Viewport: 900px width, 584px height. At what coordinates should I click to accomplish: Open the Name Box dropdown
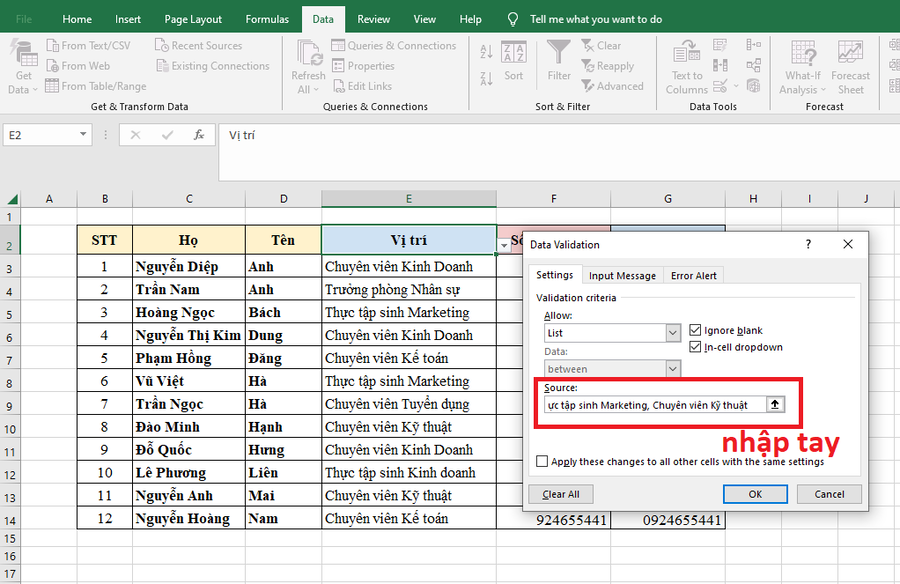[x=83, y=134]
